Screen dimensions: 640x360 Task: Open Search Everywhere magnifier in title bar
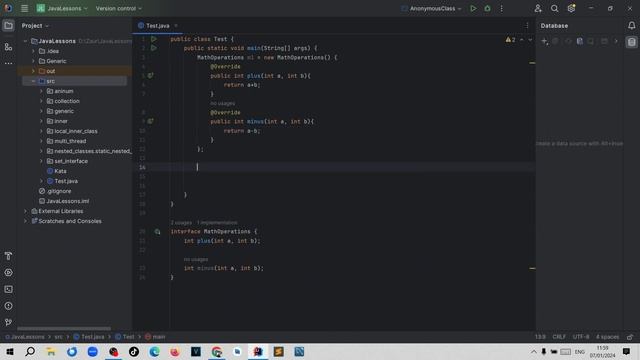554,8
